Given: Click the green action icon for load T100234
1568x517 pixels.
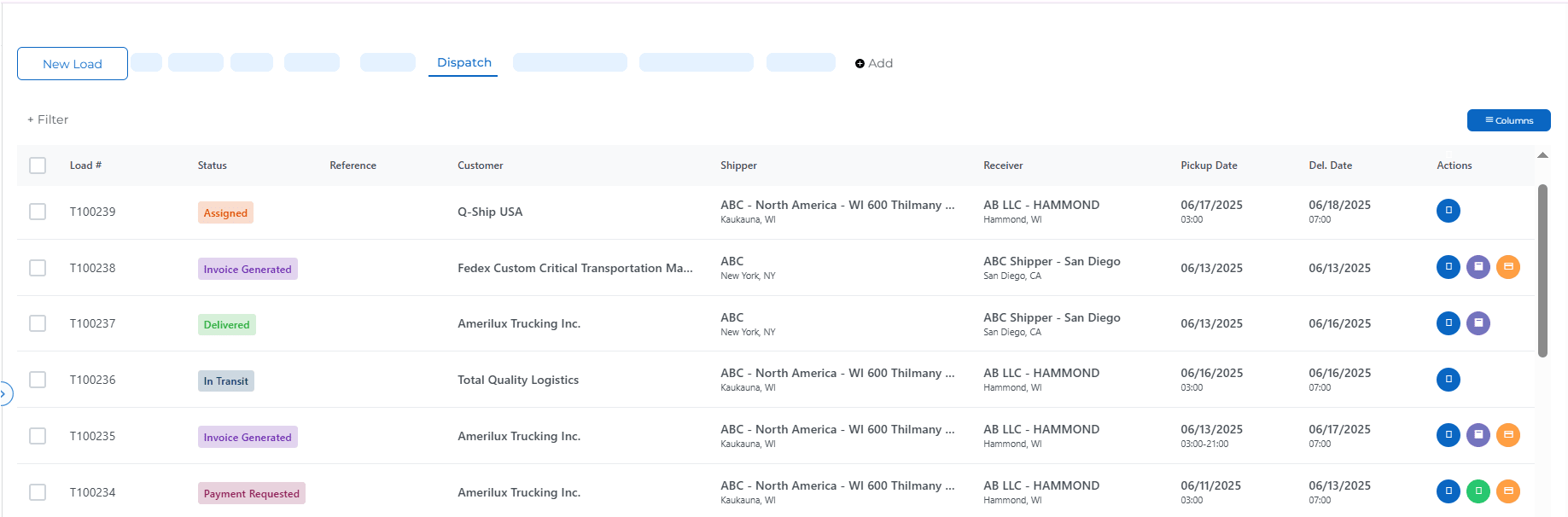Looking at the screenshot, I should 1478,491.
